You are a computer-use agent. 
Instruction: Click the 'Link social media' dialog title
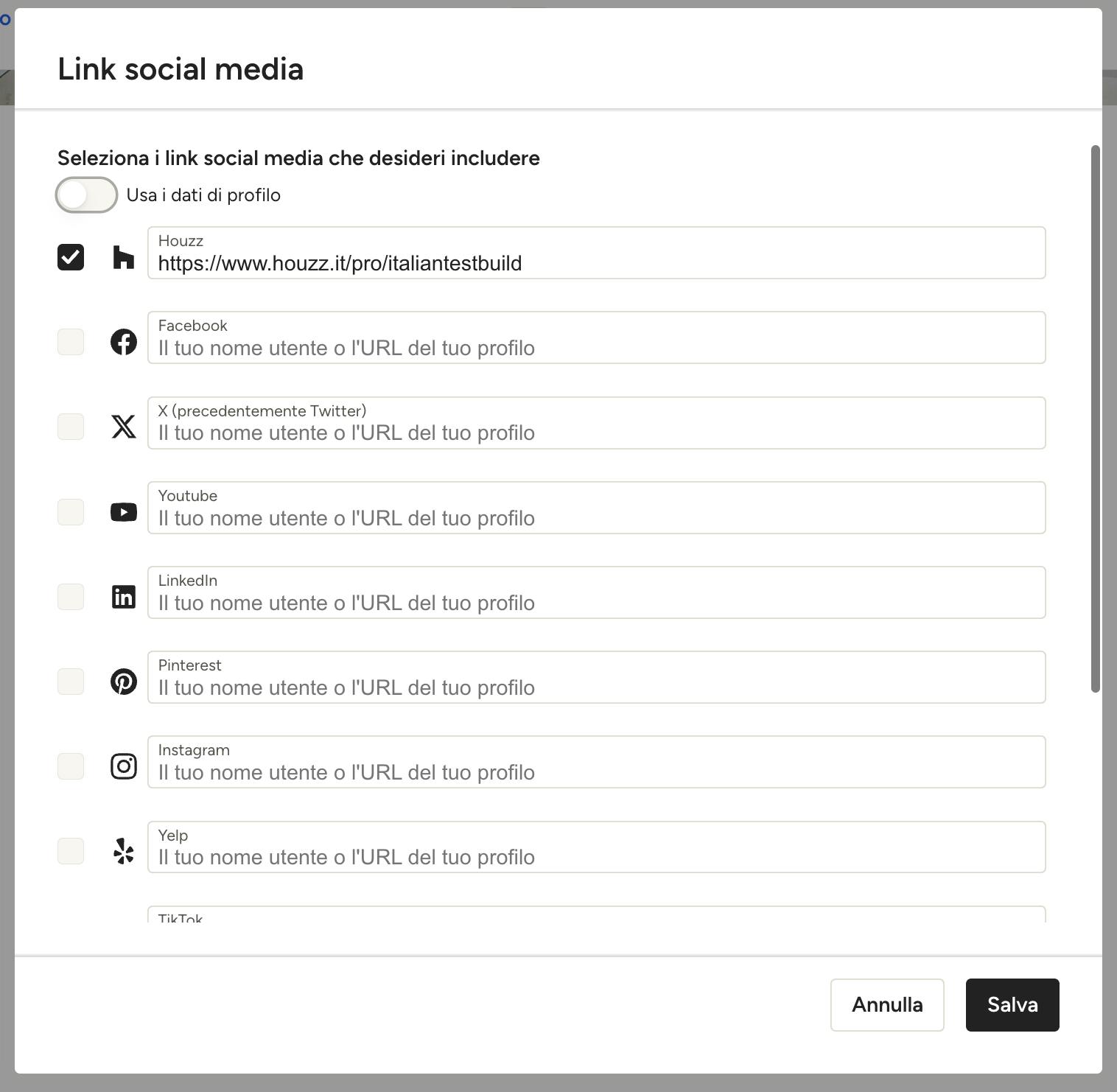point(181,69)
